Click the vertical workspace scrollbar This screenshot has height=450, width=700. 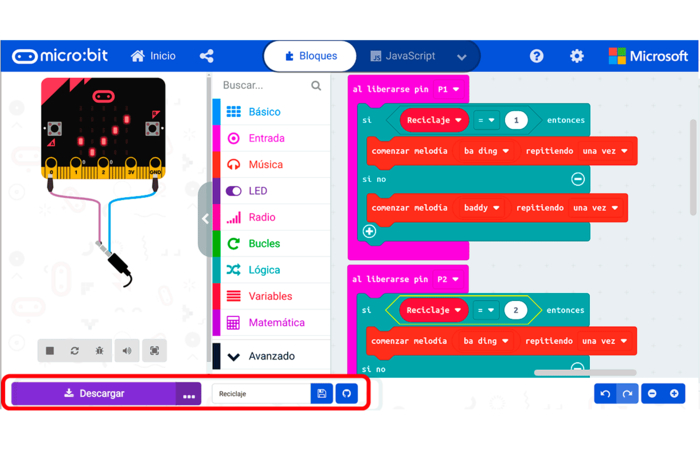[693, 167]
